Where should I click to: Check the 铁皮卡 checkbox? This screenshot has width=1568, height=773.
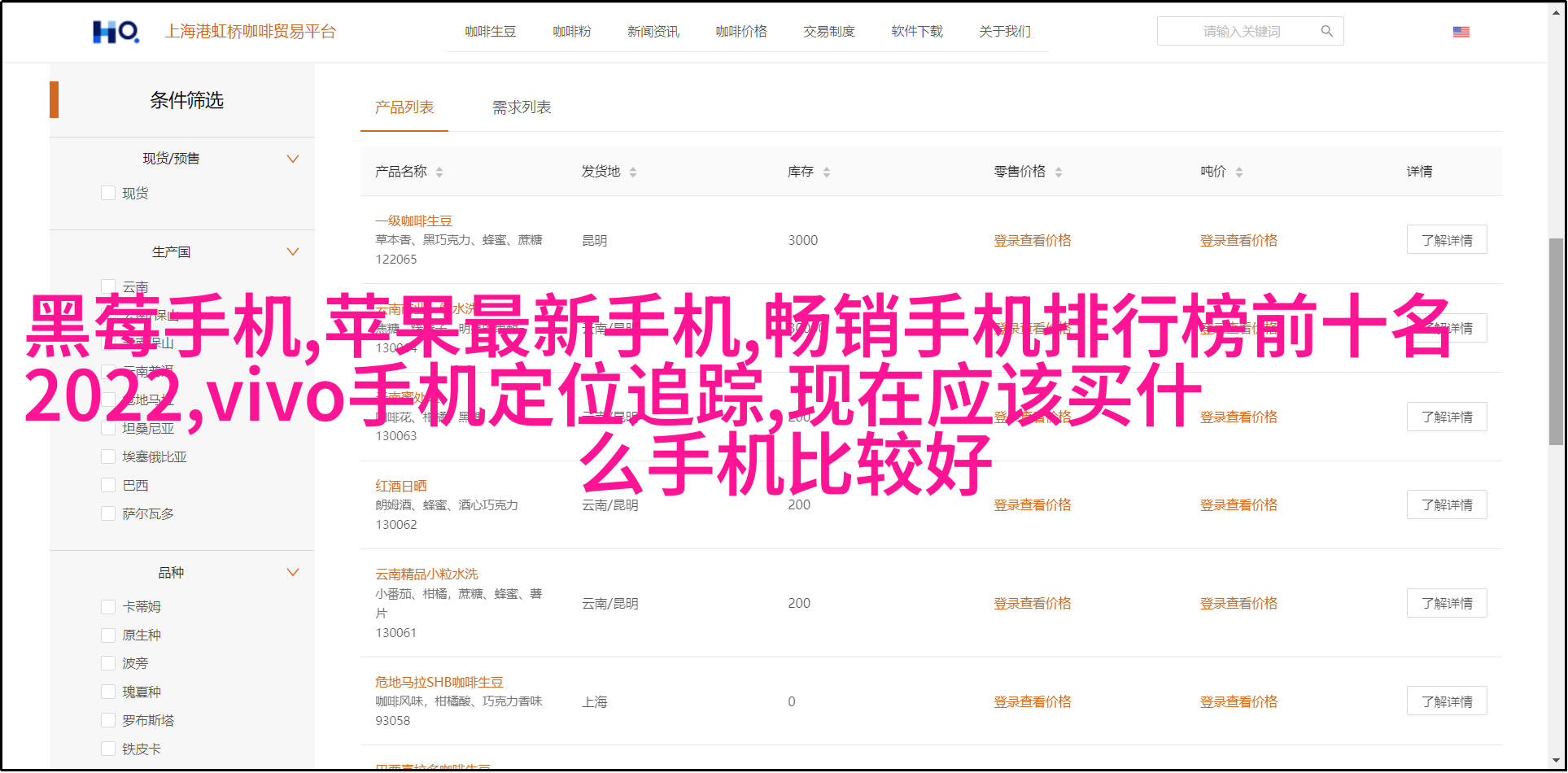coord(108,749)
